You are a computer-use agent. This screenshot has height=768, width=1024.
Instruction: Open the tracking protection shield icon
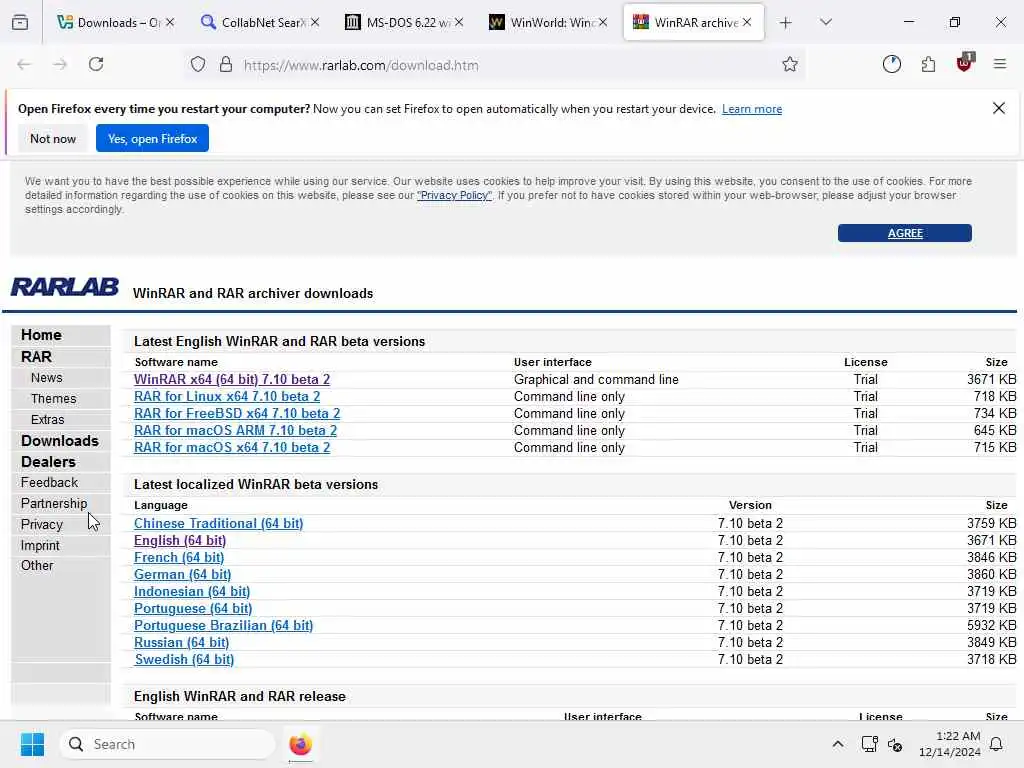pyautogui.click(x=198, y=64)
